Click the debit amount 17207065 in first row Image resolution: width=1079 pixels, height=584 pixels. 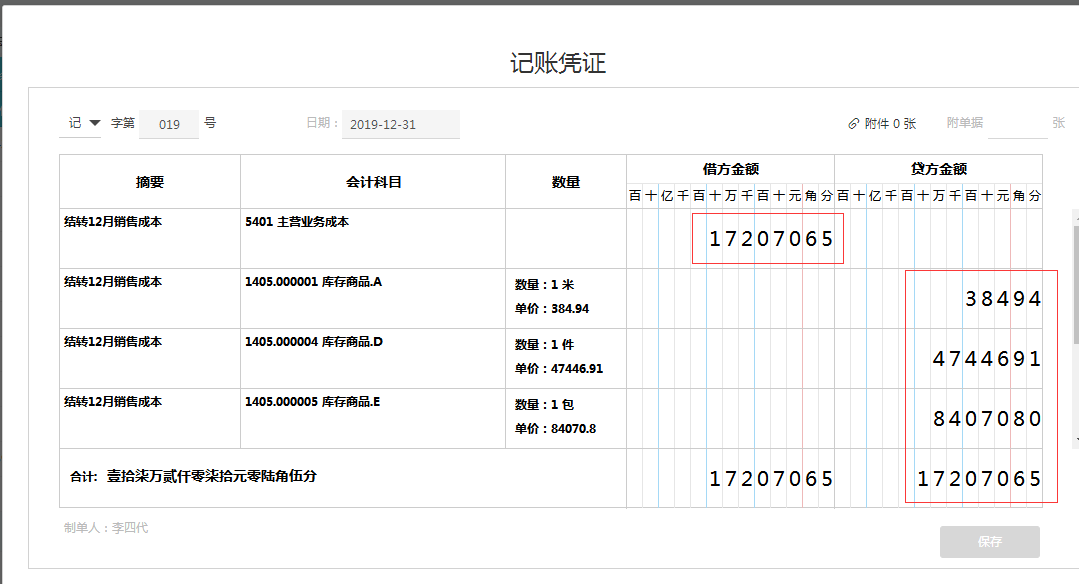pos(771,239)
